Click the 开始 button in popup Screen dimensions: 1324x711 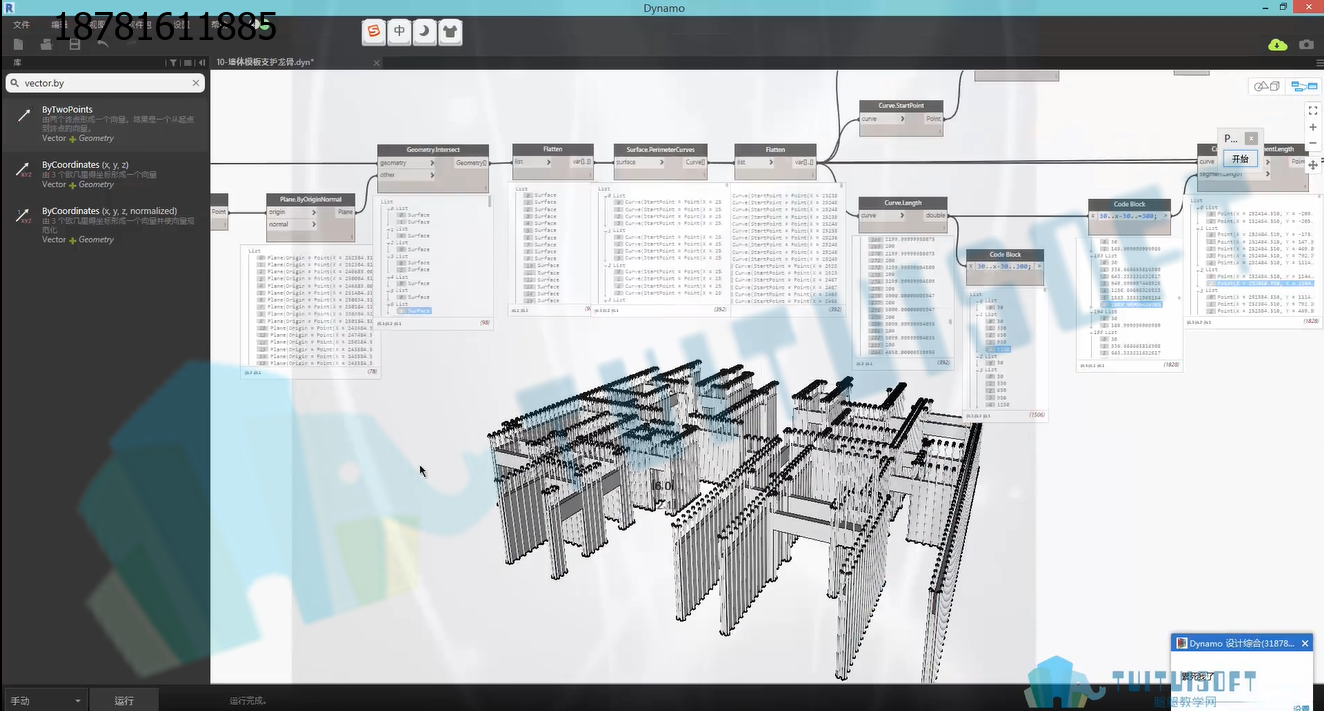pos(1240,159)
